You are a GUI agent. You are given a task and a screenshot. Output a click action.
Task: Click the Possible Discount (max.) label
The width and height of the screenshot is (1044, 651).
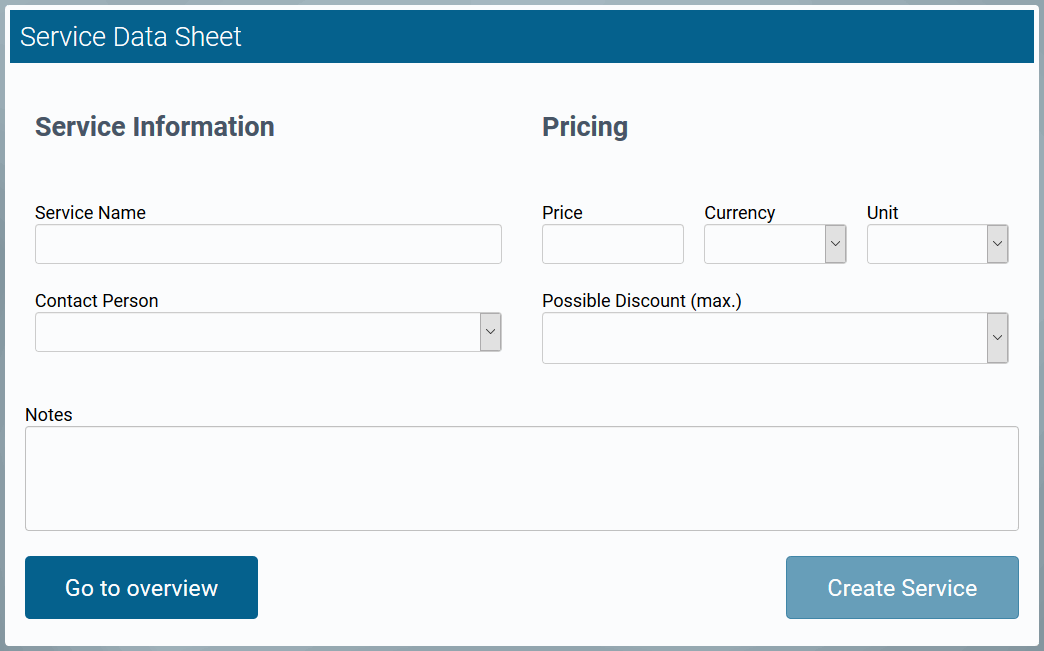click(x=641, y=301)
